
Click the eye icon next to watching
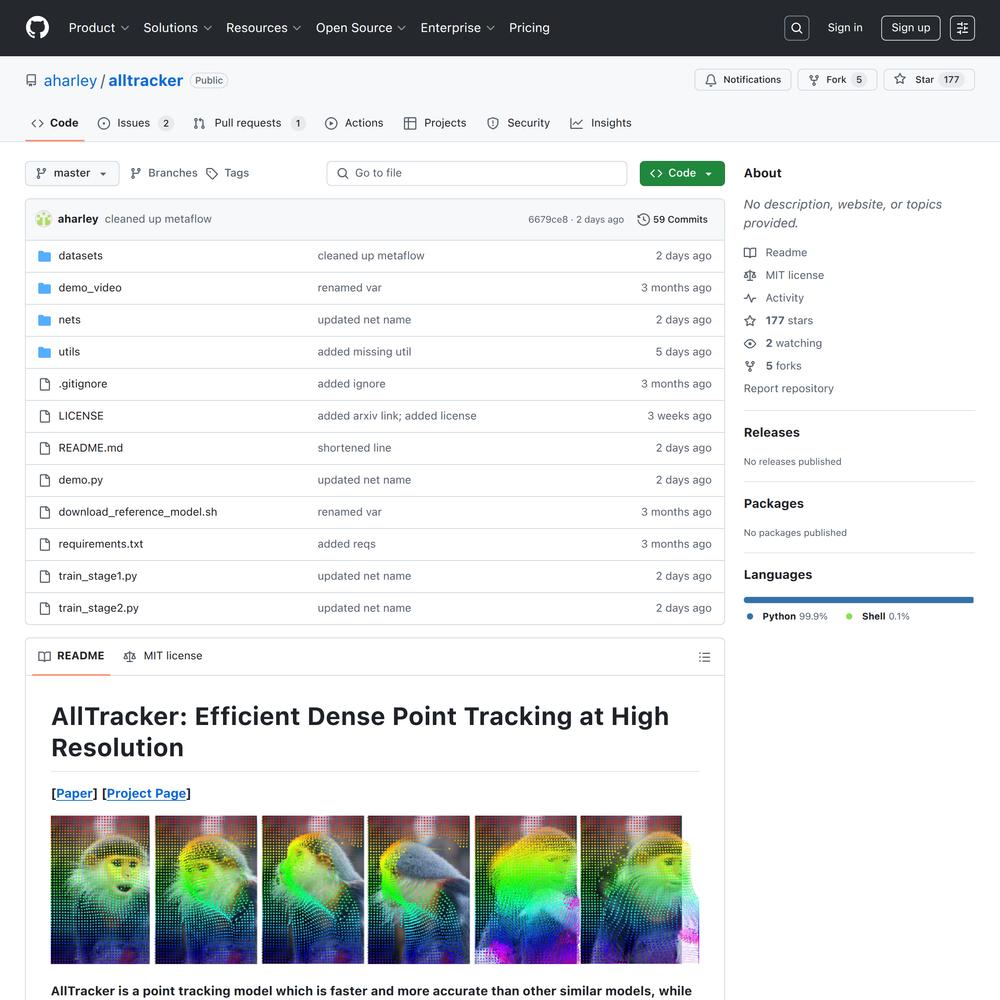[x=750, y=343]
